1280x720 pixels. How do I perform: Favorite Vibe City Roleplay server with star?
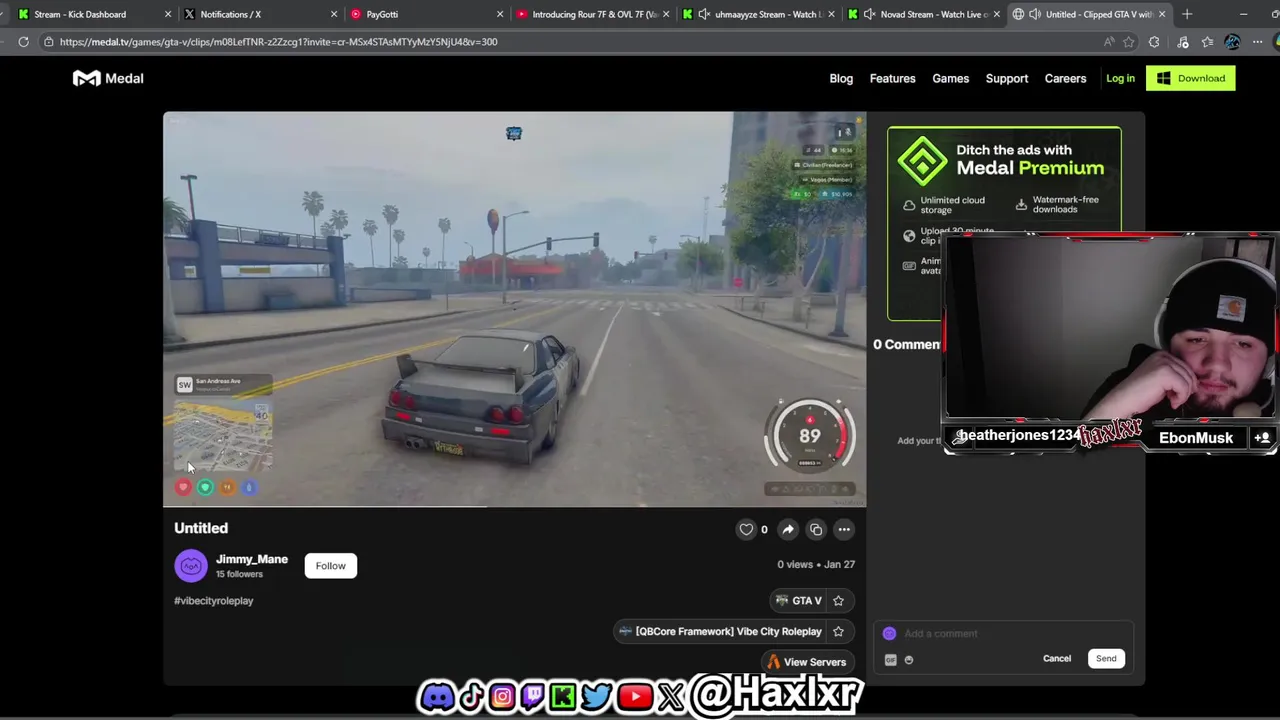point(838,631)
